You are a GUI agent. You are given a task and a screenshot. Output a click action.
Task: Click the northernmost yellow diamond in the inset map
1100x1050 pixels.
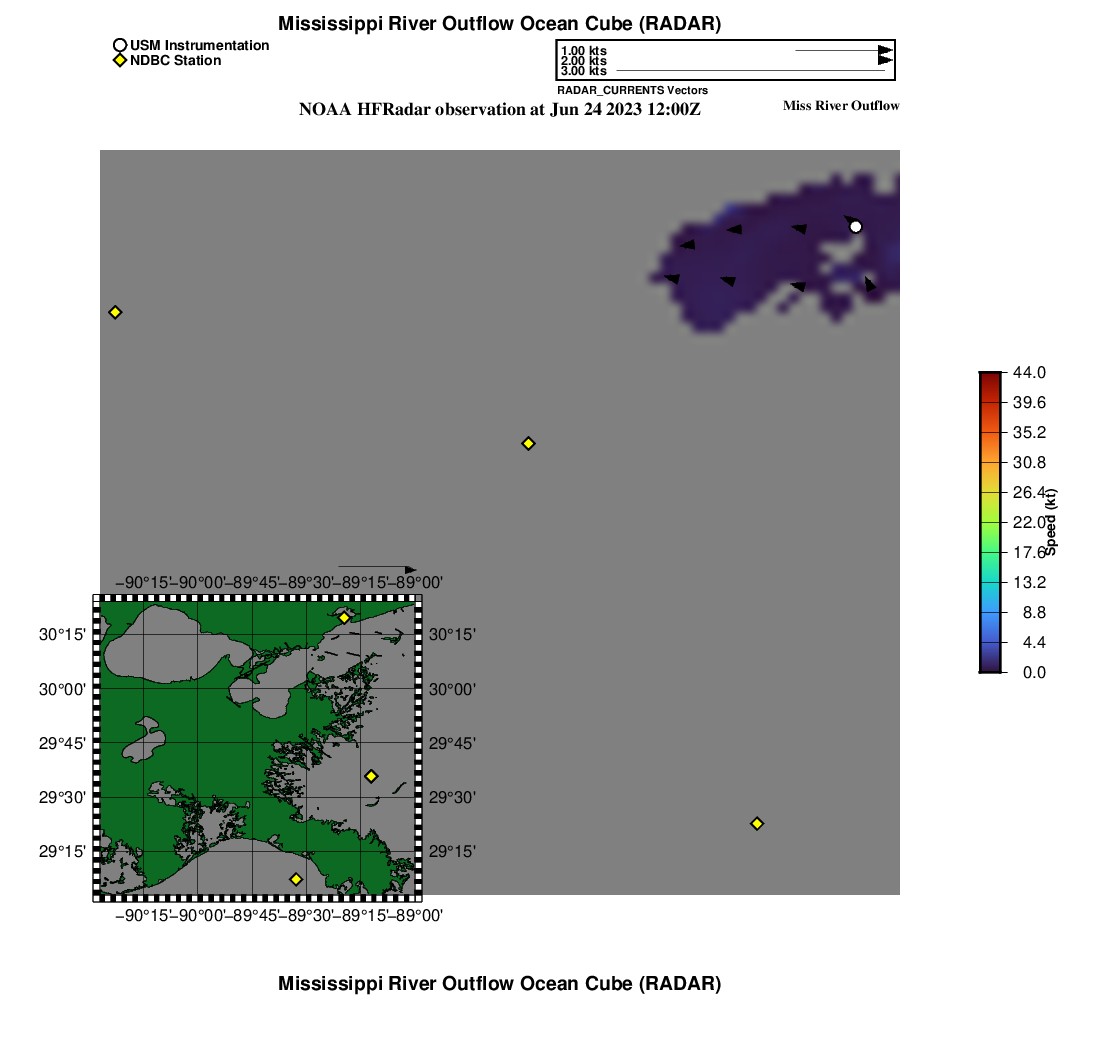click(x=344, y=618)
